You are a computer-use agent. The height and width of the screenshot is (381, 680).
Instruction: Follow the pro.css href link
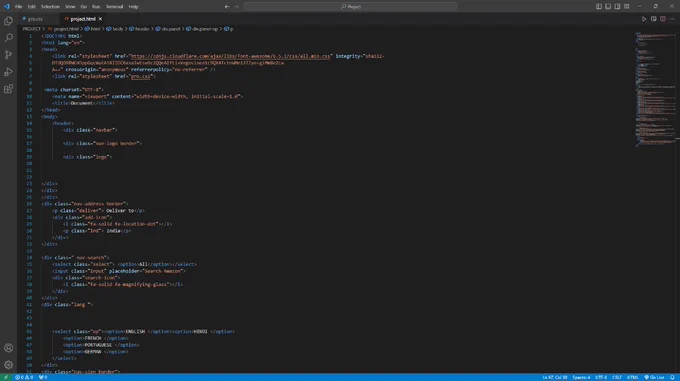(141, 76)
